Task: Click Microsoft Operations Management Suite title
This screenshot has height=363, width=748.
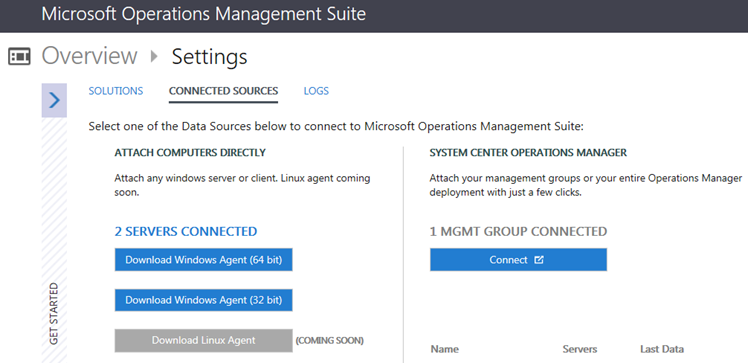Action: pyautogui.click(x=204, y=14)
